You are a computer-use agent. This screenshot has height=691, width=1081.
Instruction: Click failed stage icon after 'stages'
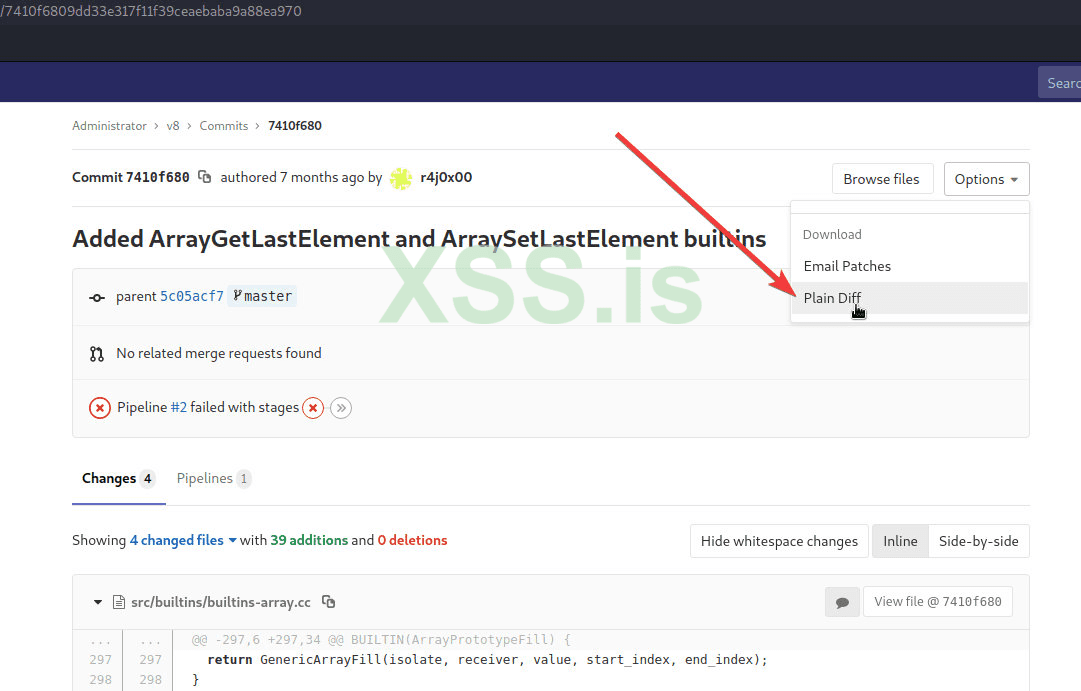pyautogui.click(x=313, y=408)
